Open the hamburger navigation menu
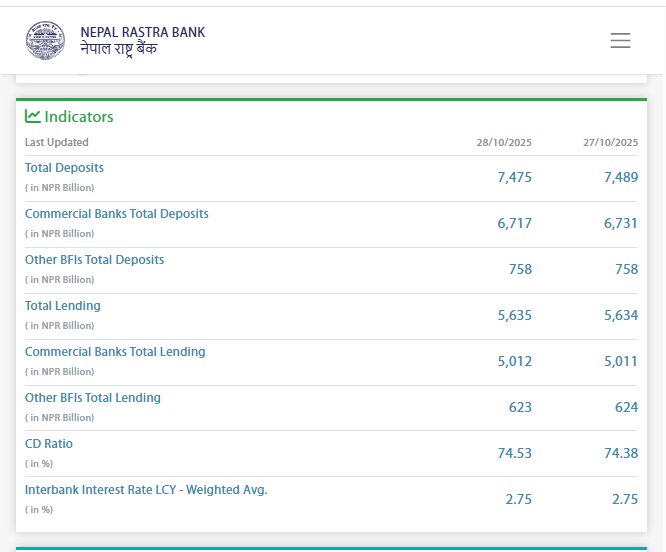This screenshot has width=666, height=552. click(x=620, y=41)
